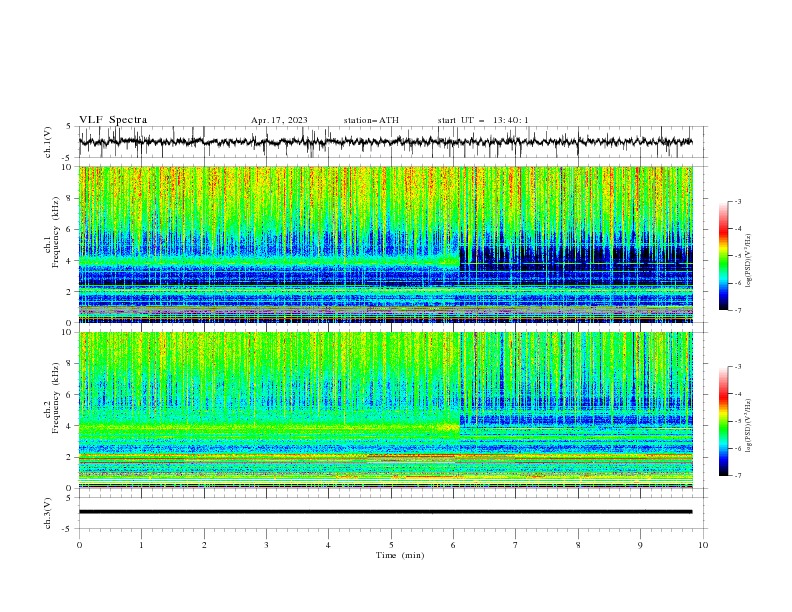Viewport: 792px width, 612px height.
Task: Click the ch.2 spectrogram plot
Action: click(x=385, y=410)
